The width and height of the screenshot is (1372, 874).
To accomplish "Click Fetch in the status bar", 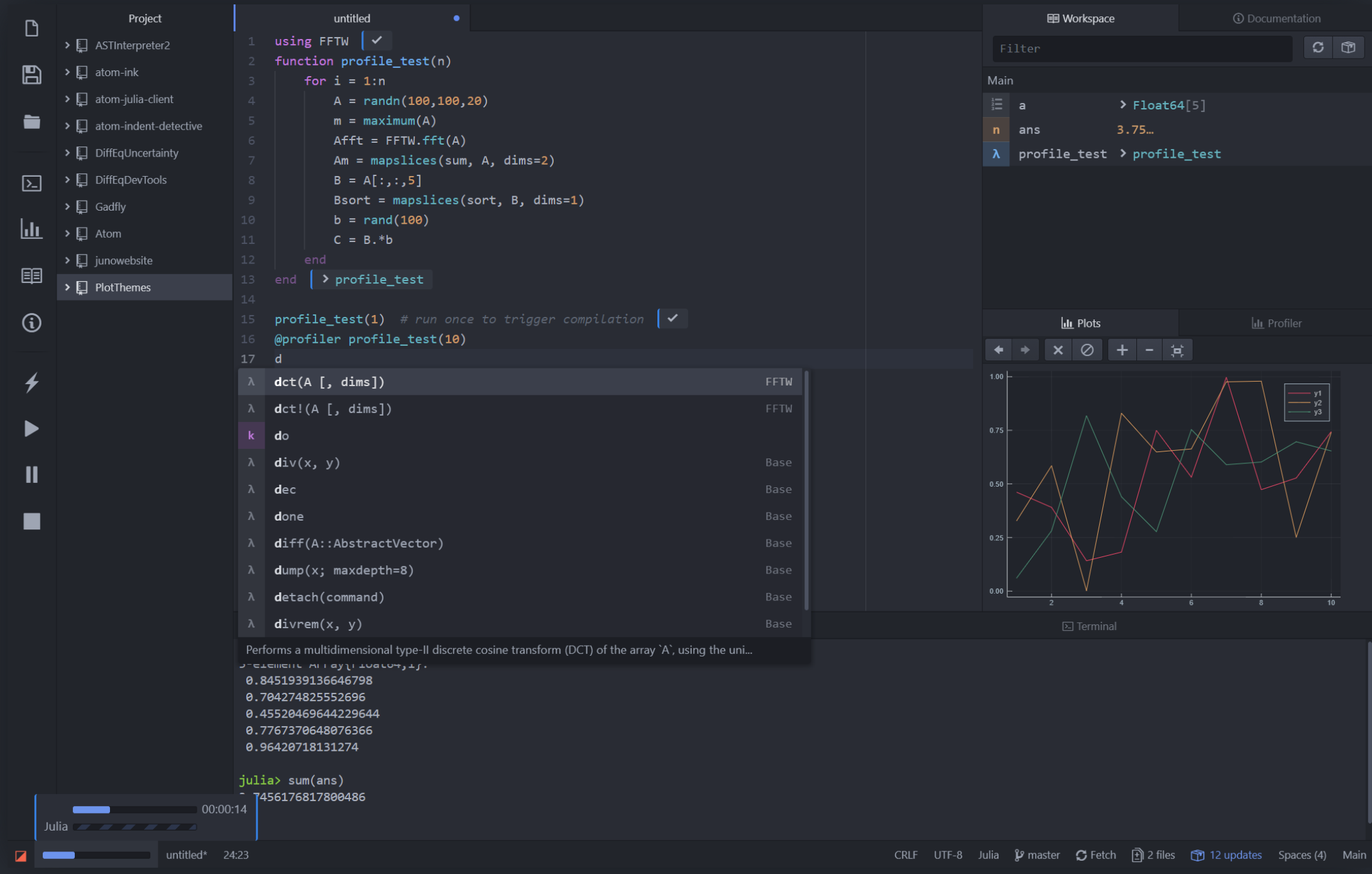I will pyautogui.click(x=1095, y=855).
